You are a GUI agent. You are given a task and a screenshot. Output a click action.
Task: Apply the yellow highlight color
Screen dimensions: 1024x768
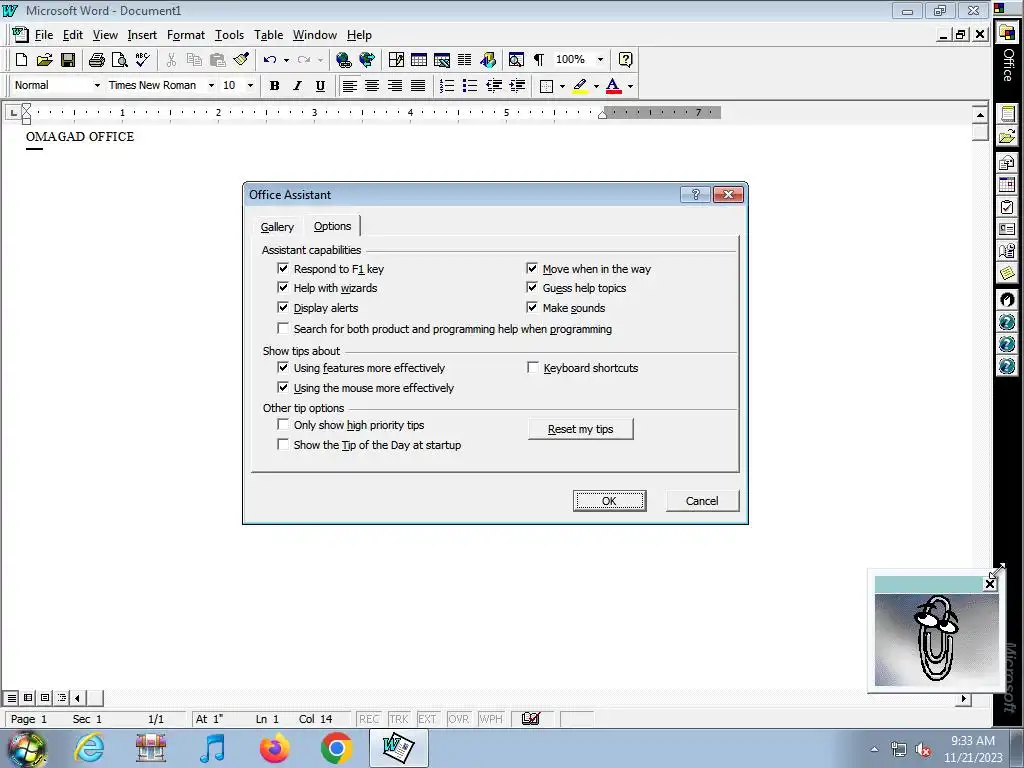[x=580, y=86]
